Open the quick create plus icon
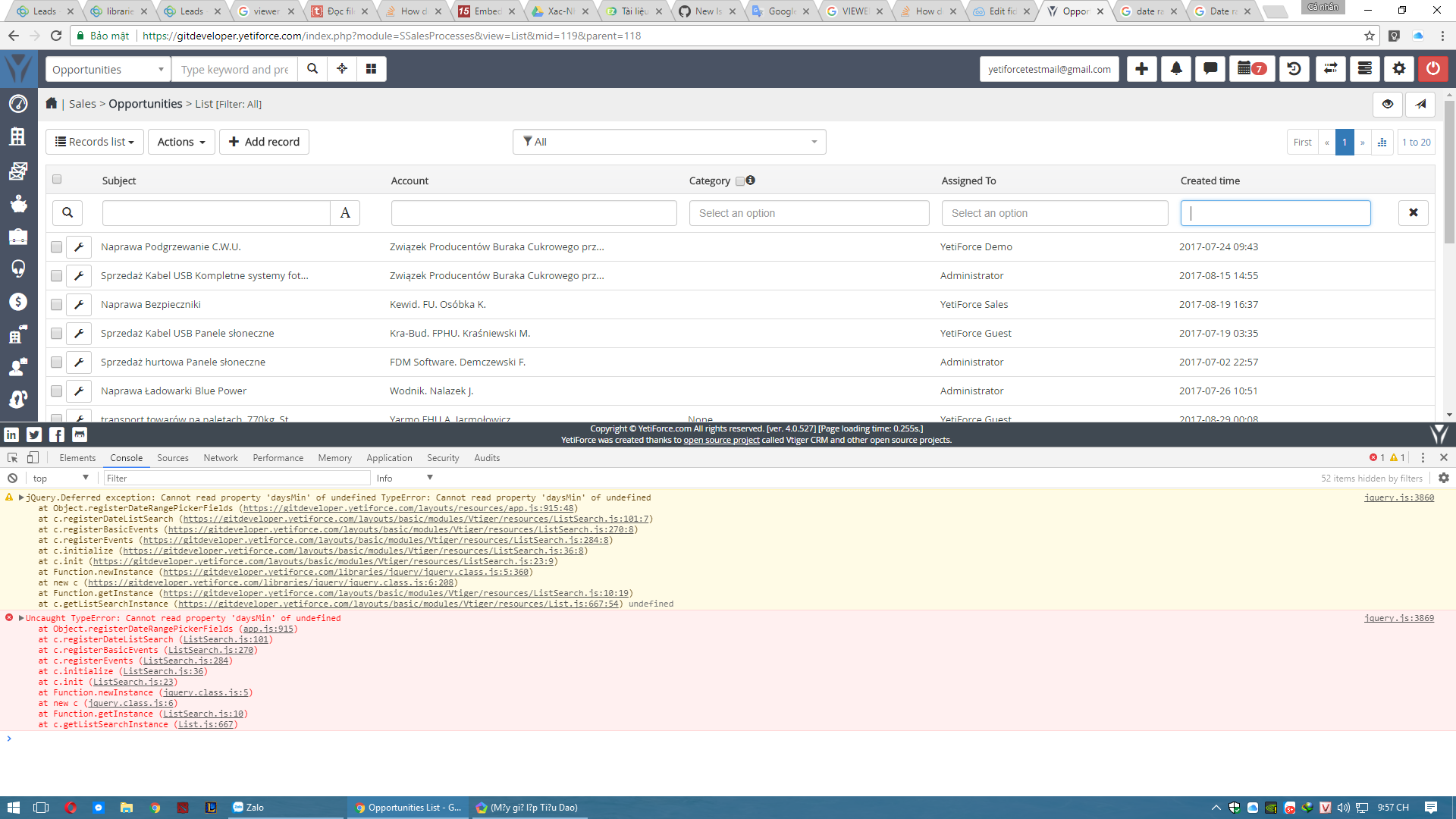This screenshot has width=1456, height=819. (x=1141, y=69)
